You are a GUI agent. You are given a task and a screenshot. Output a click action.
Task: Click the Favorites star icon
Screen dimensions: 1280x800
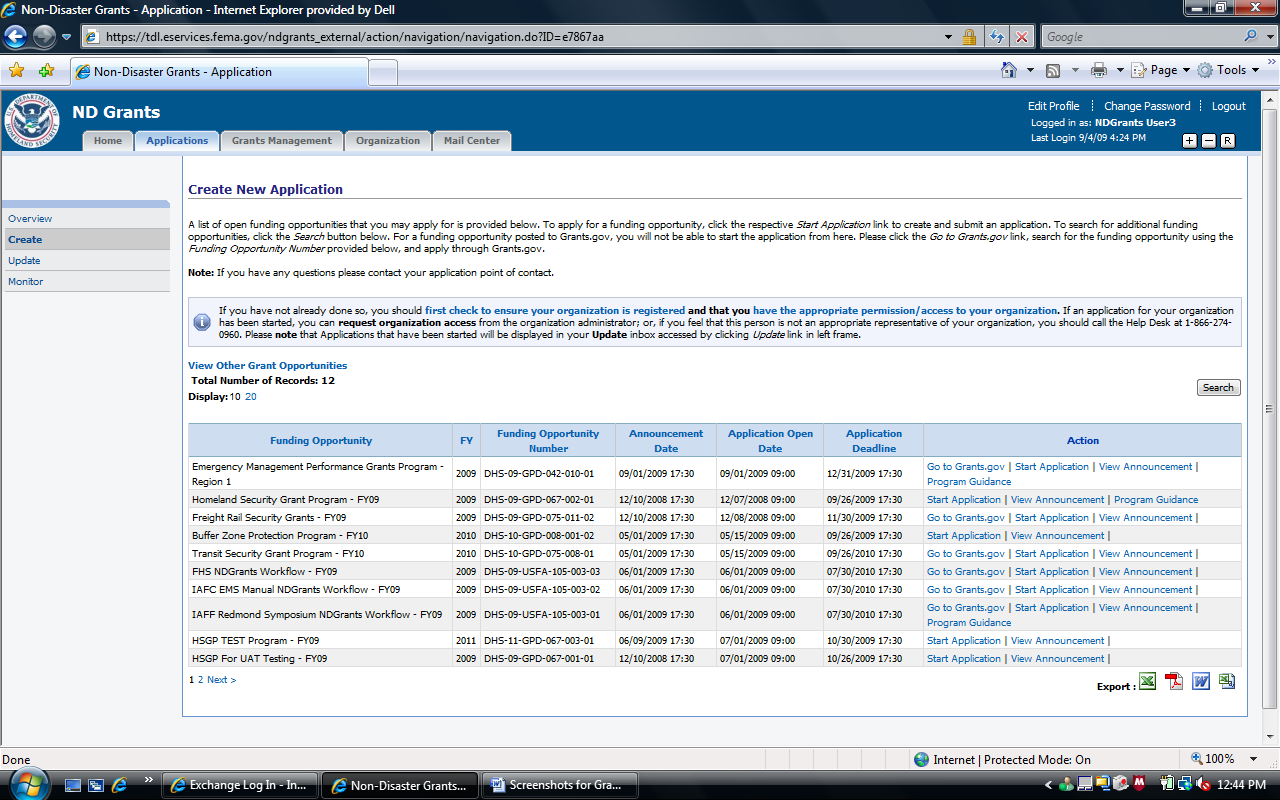[x=16, y=71]
